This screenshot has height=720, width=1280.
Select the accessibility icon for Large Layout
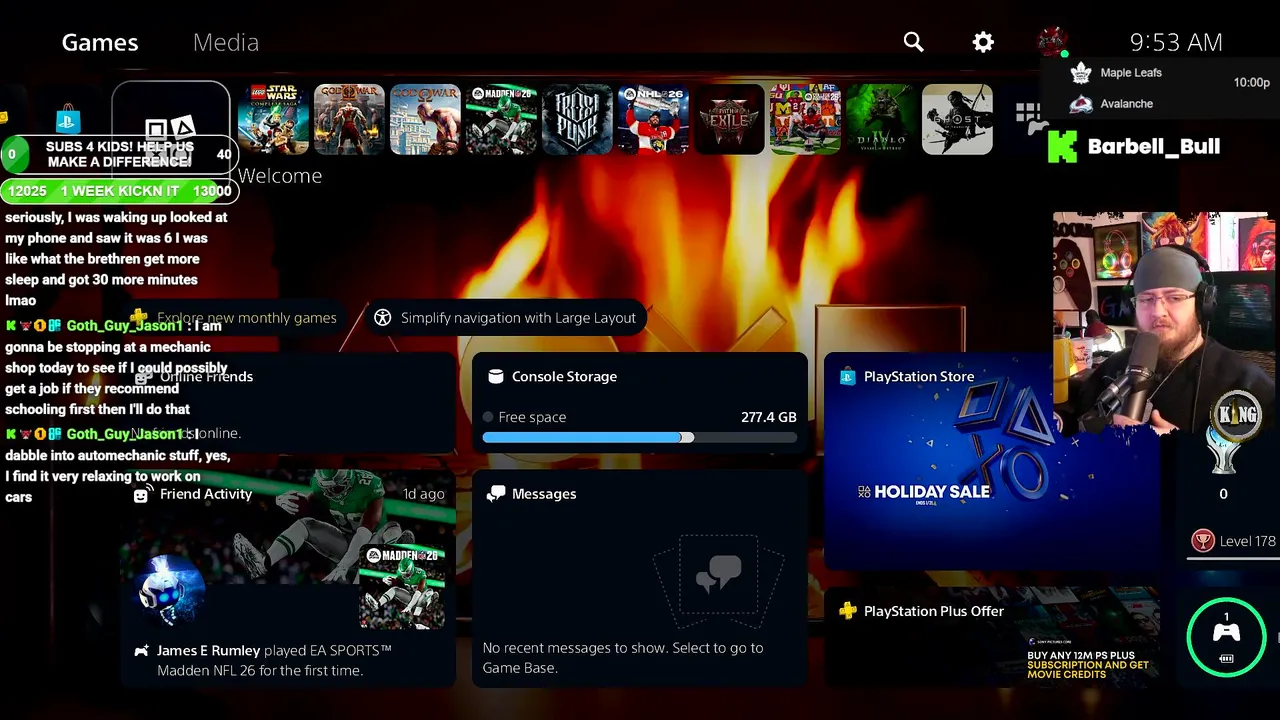click(x=382, y=318)
